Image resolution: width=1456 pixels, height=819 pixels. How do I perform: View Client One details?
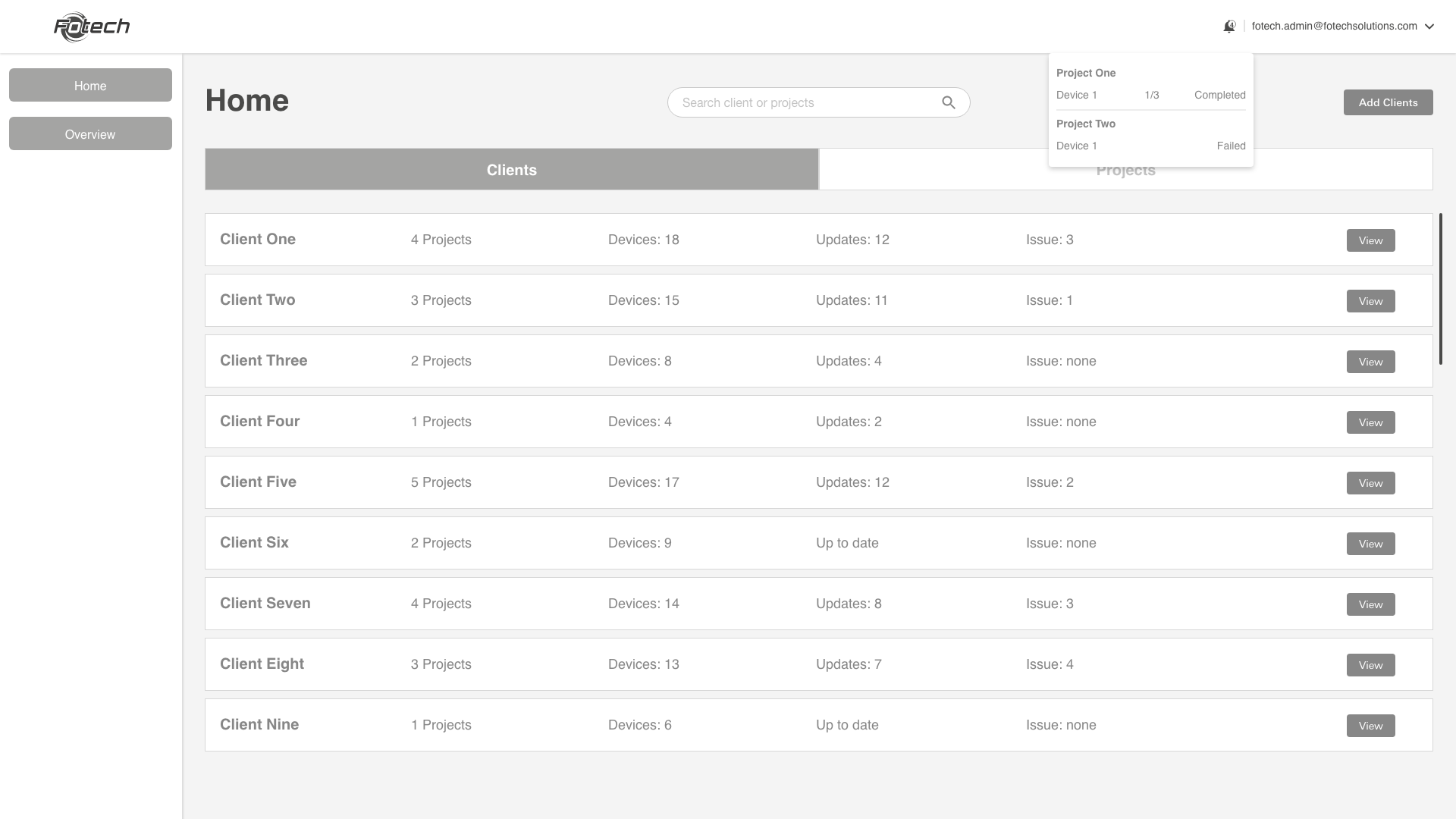click(x=1370, y=240)
